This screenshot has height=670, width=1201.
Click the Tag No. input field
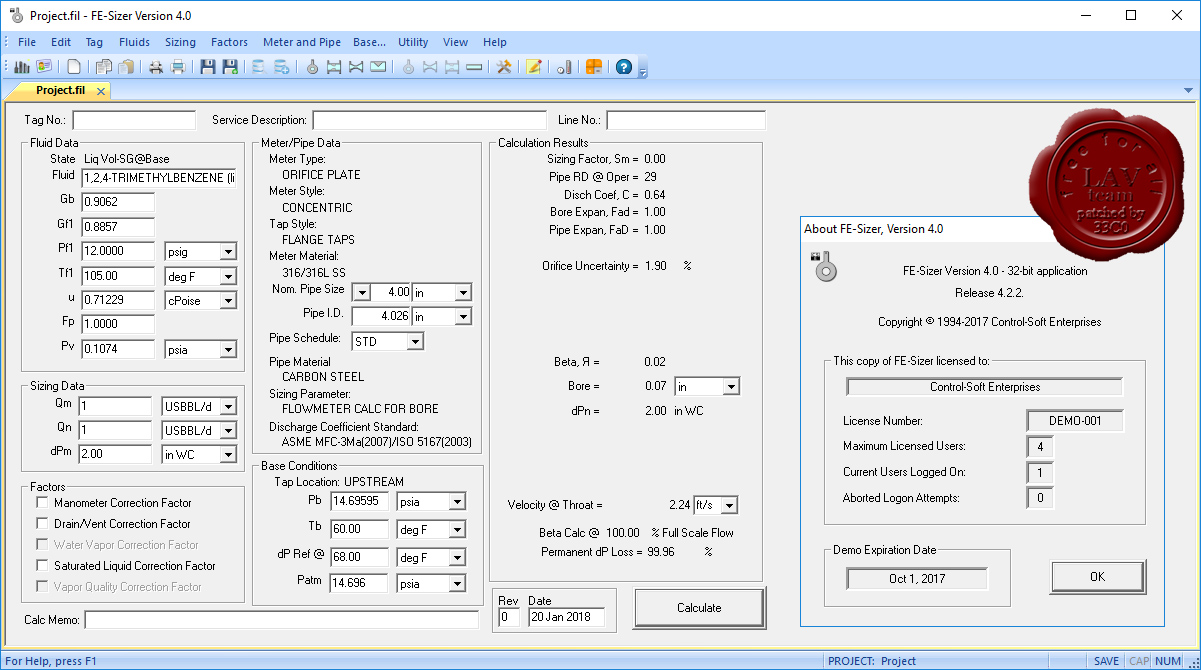tap(135, 120)
